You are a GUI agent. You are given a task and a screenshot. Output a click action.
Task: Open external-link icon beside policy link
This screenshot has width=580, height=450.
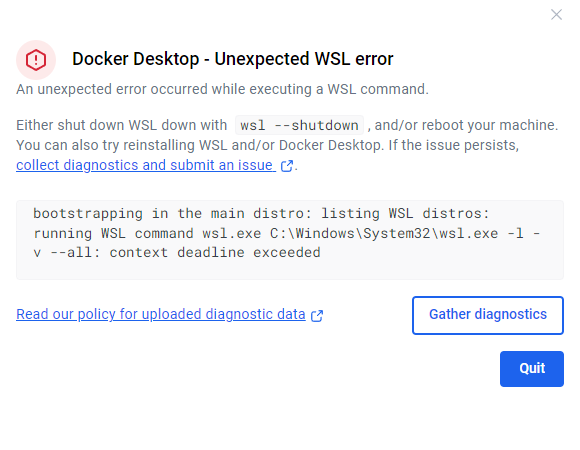point(317,315)
